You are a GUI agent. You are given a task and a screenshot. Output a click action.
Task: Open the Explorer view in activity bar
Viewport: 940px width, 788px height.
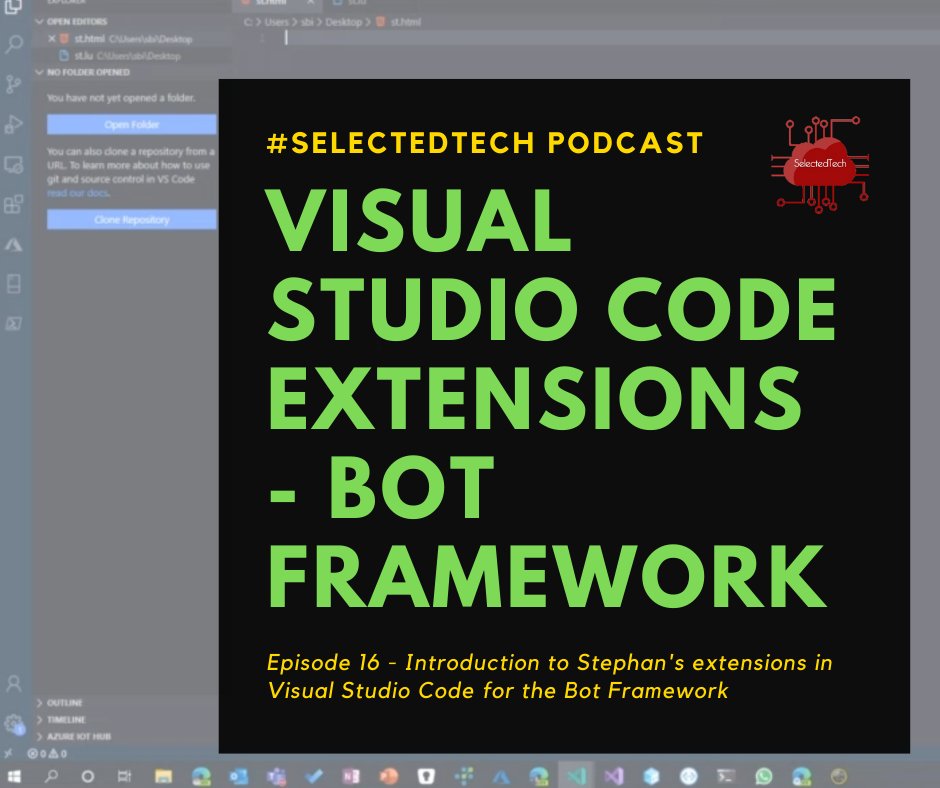(13, 6)
